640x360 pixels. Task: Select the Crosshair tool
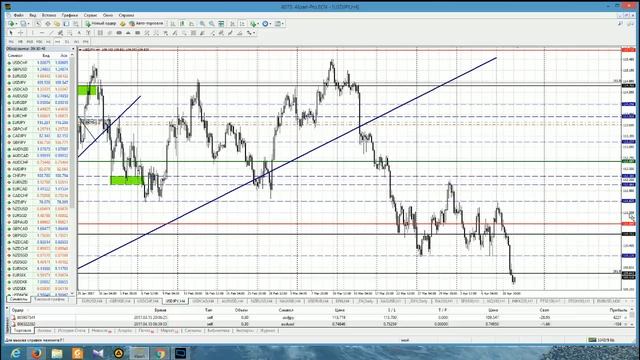(20, 33)
